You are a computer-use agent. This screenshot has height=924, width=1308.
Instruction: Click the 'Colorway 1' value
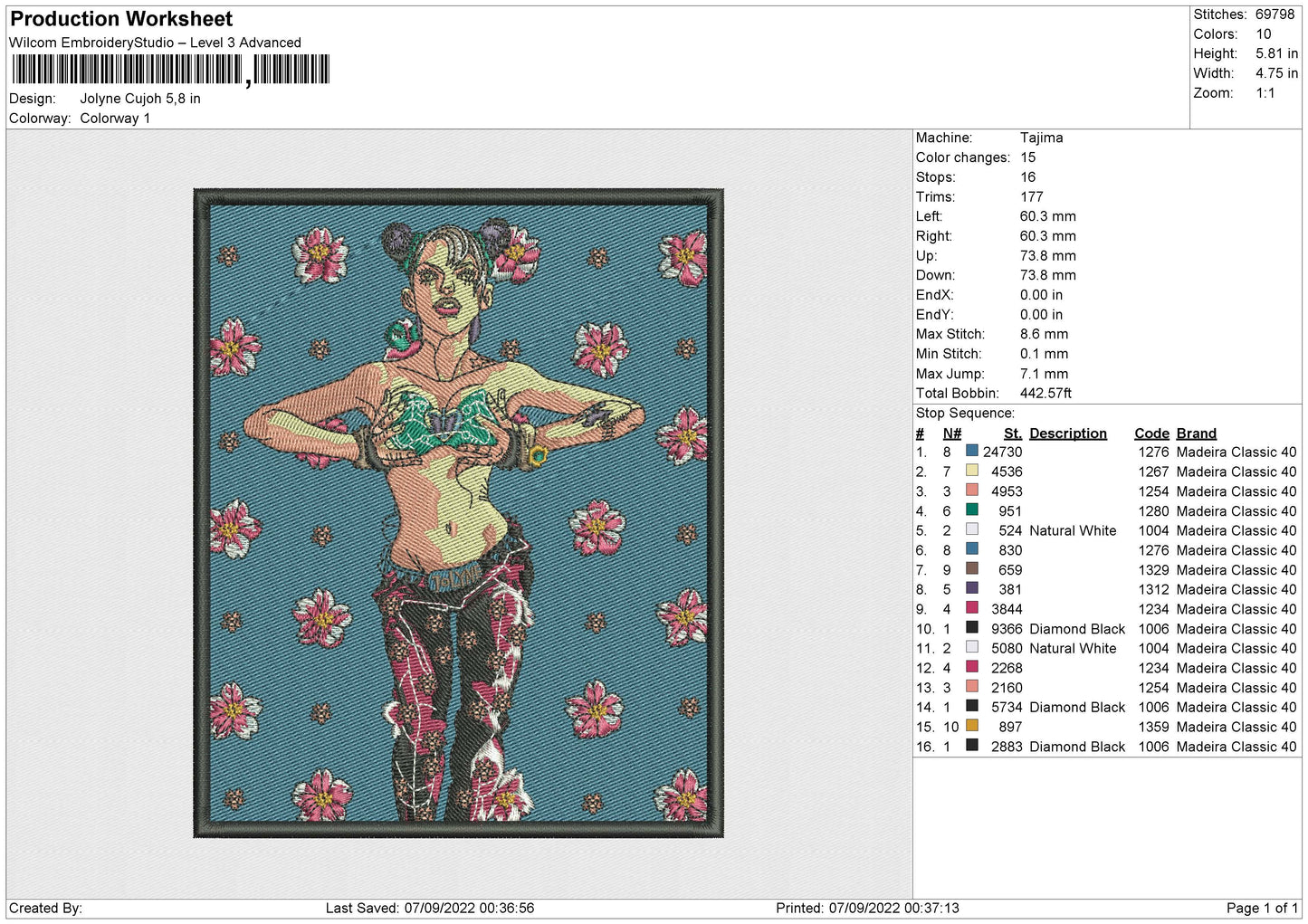point(115,119)
